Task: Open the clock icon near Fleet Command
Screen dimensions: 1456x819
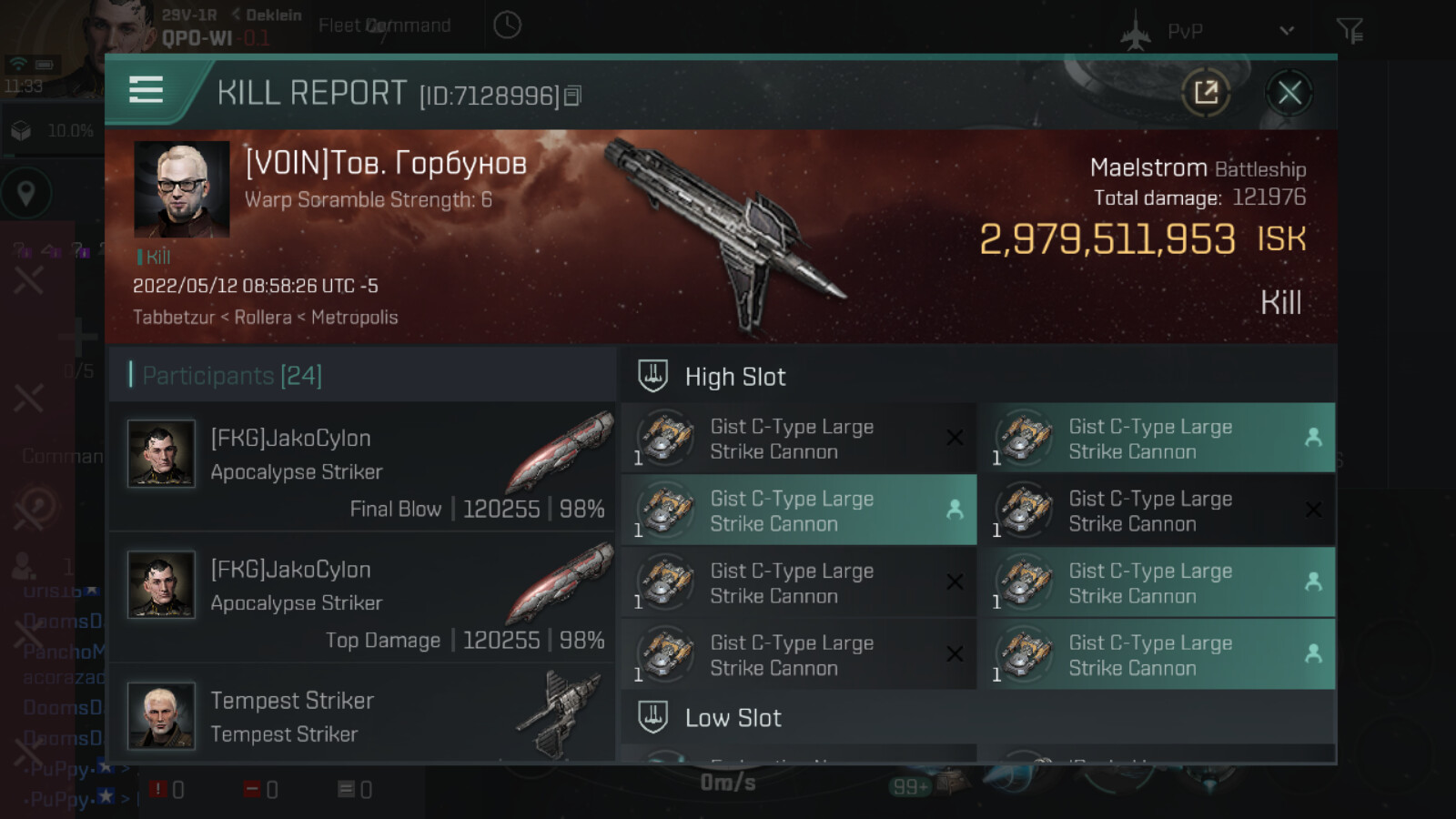Action: 507,25
